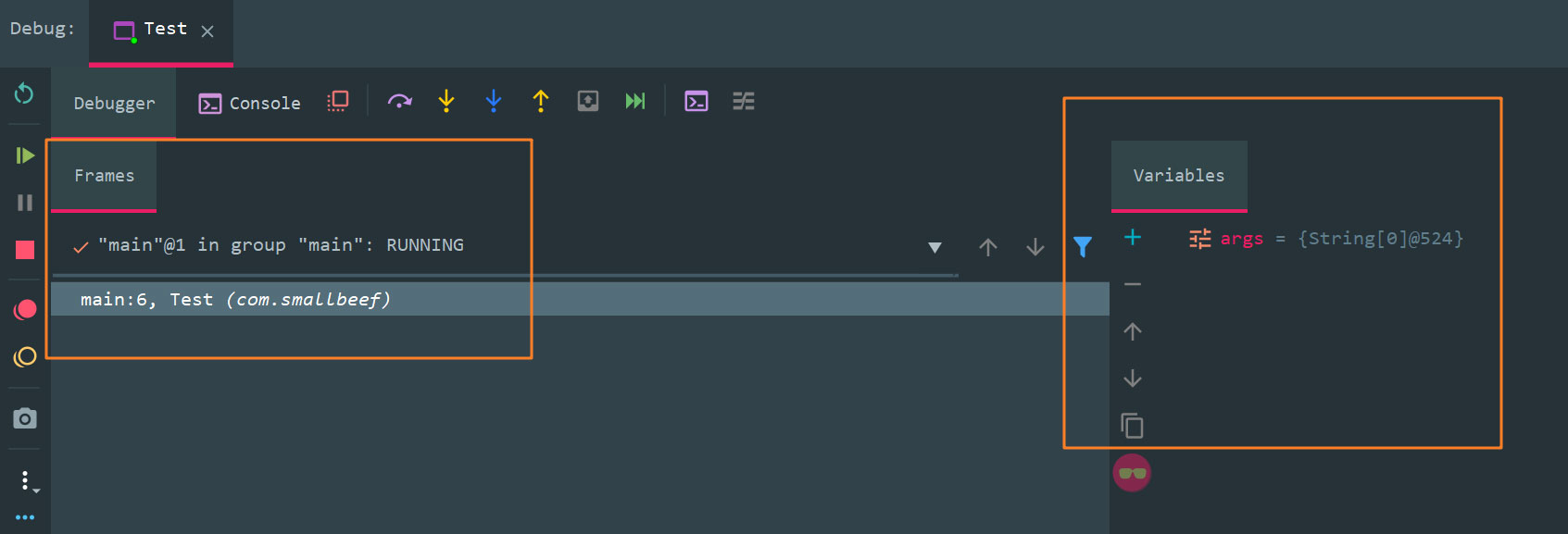Add a new watch with plus
1568x534 pixels.
1132,238
